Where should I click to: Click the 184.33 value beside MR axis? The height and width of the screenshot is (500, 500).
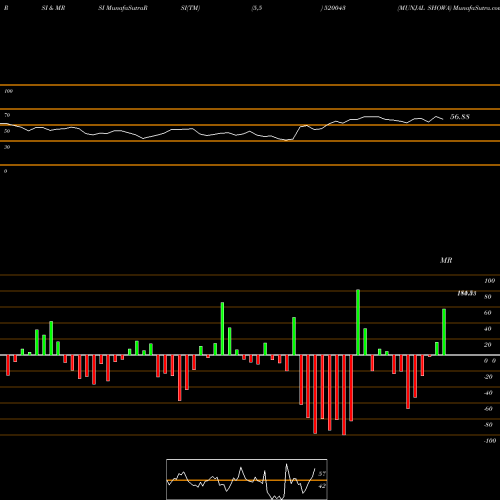click(467, 293)
